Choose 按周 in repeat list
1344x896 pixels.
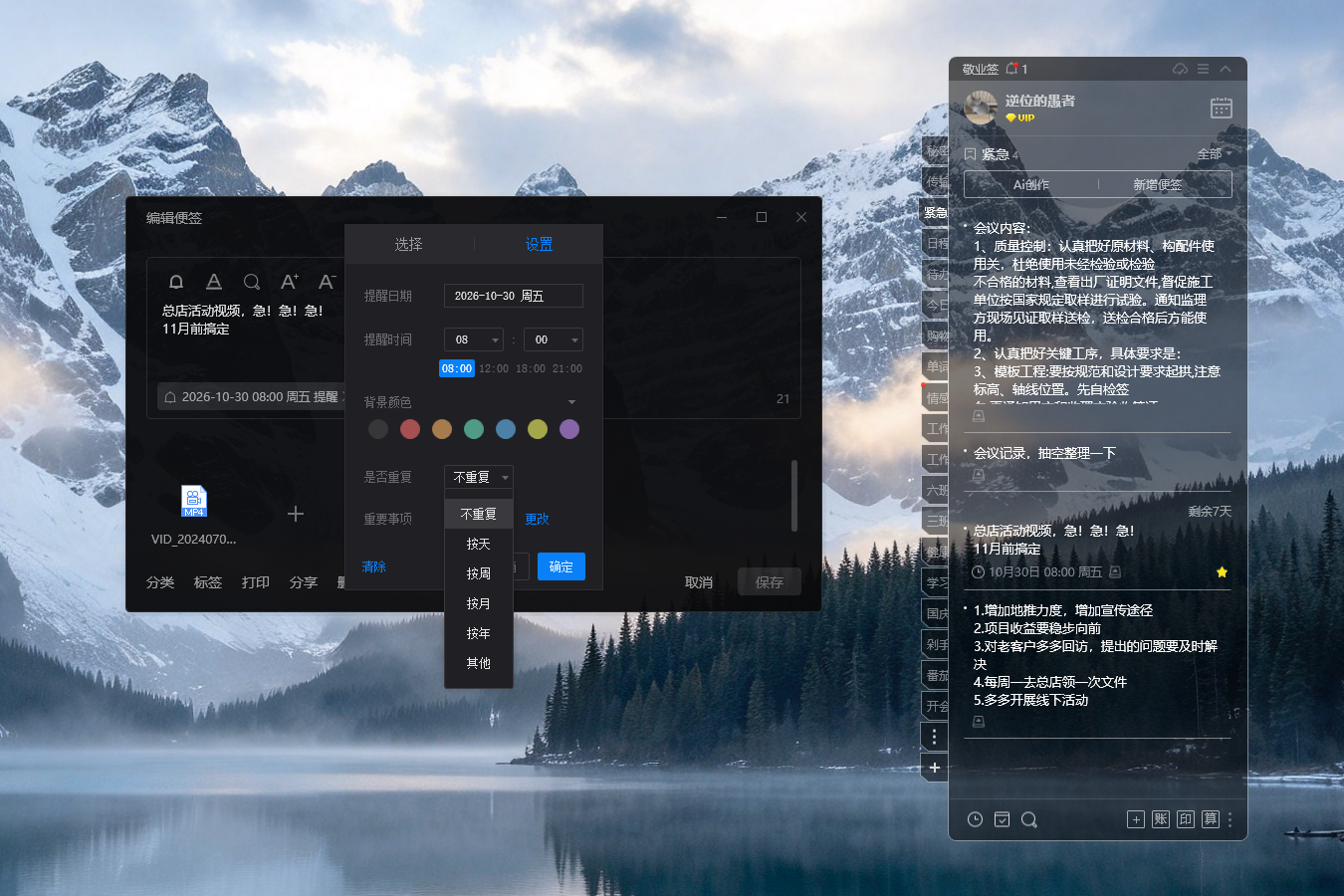pyautogui.click(x=479, y=573)
